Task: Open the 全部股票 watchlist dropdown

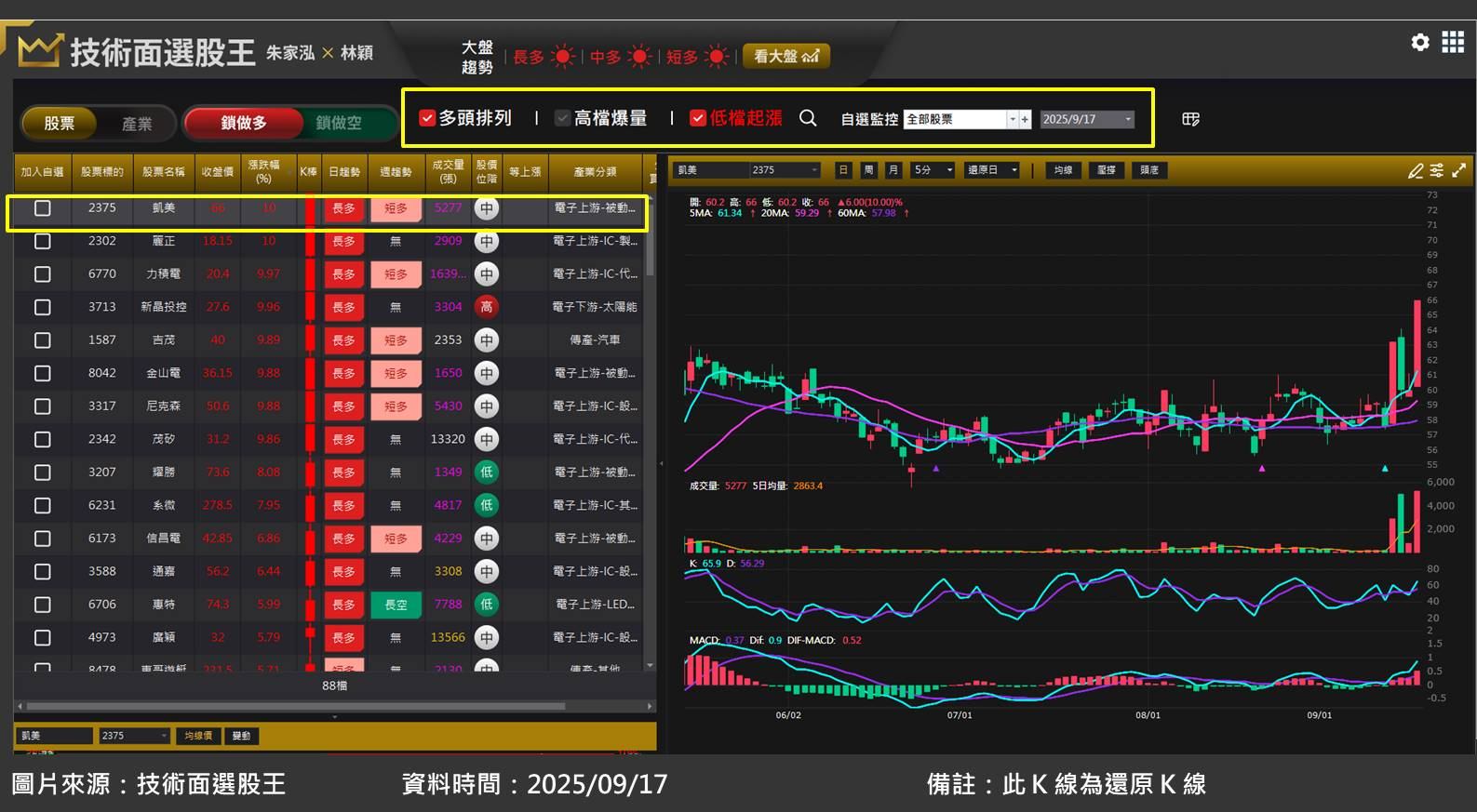Action: (x=1012, y=119)
